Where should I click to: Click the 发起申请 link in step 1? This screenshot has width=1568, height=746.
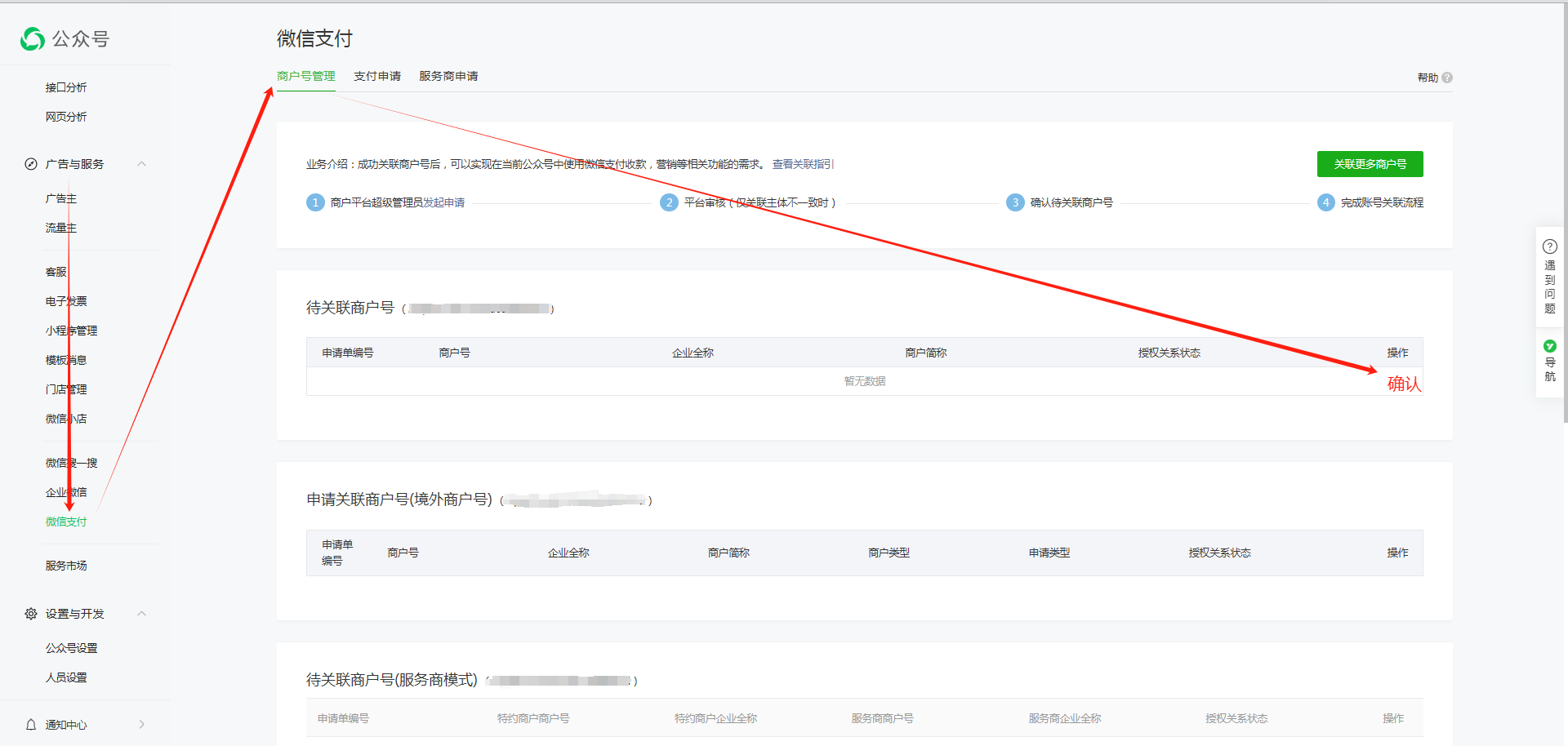click(443, 202)
